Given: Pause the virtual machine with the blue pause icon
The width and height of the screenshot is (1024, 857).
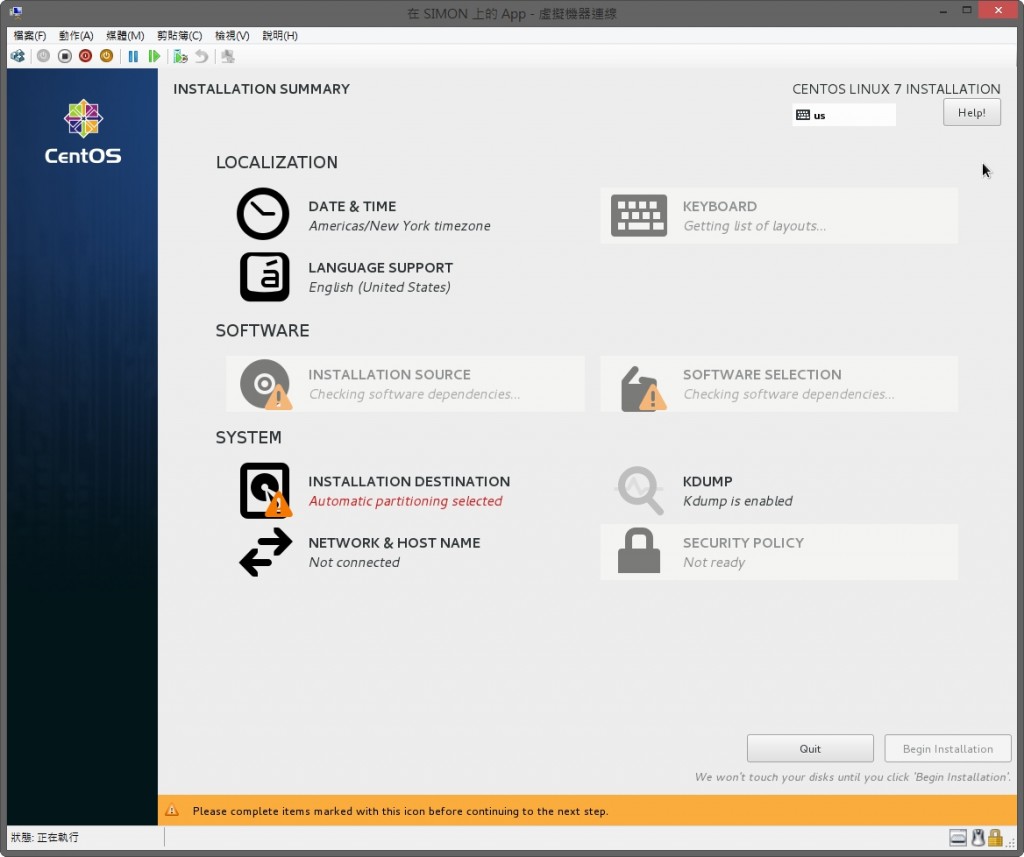Looking at the screenshot, I should [133, 56].
